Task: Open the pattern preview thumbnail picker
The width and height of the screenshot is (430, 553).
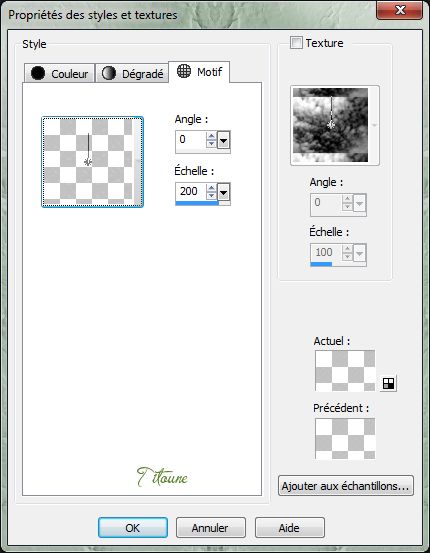Action: click(x=92, y=162)
